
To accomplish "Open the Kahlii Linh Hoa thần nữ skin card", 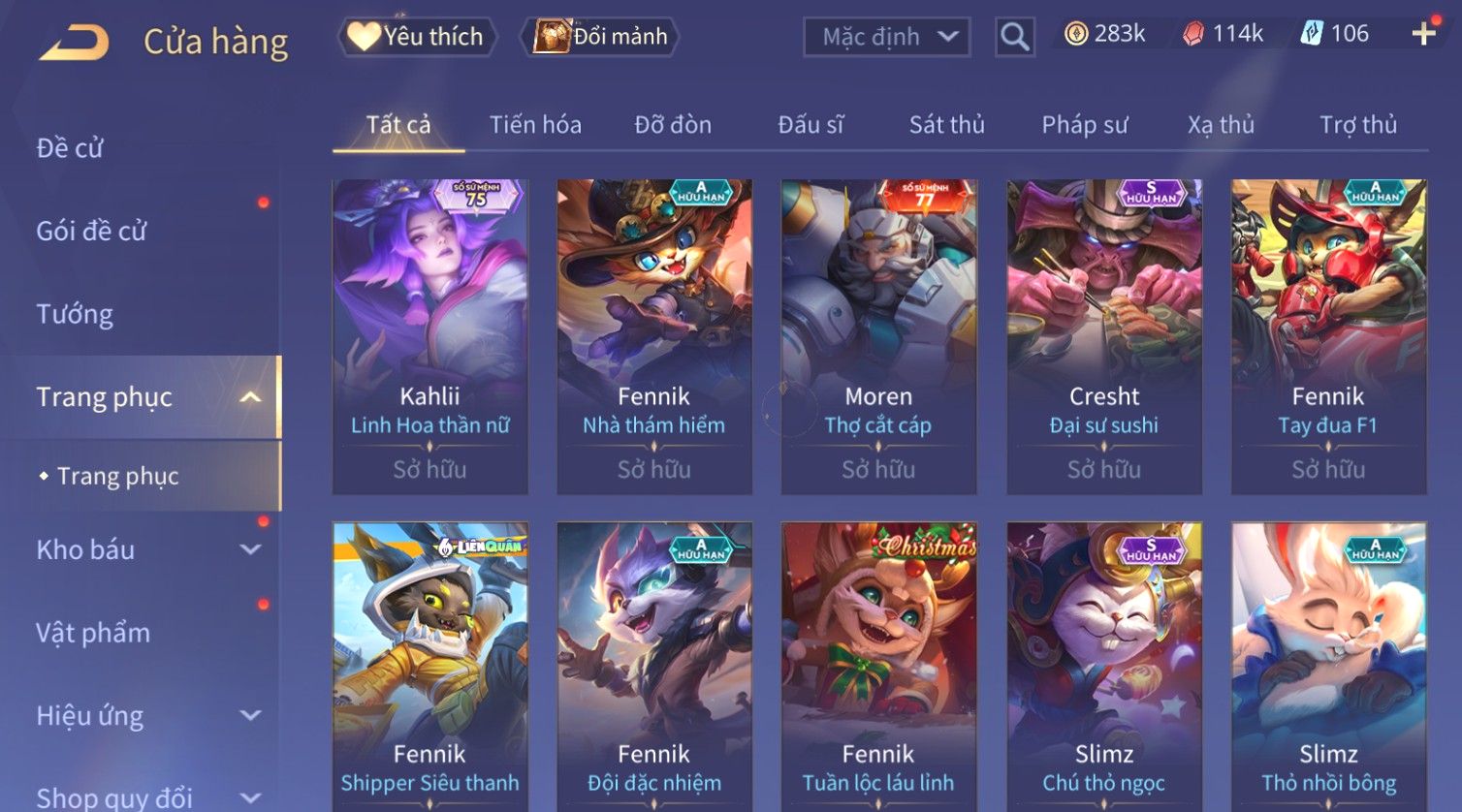I will (430, 336).
